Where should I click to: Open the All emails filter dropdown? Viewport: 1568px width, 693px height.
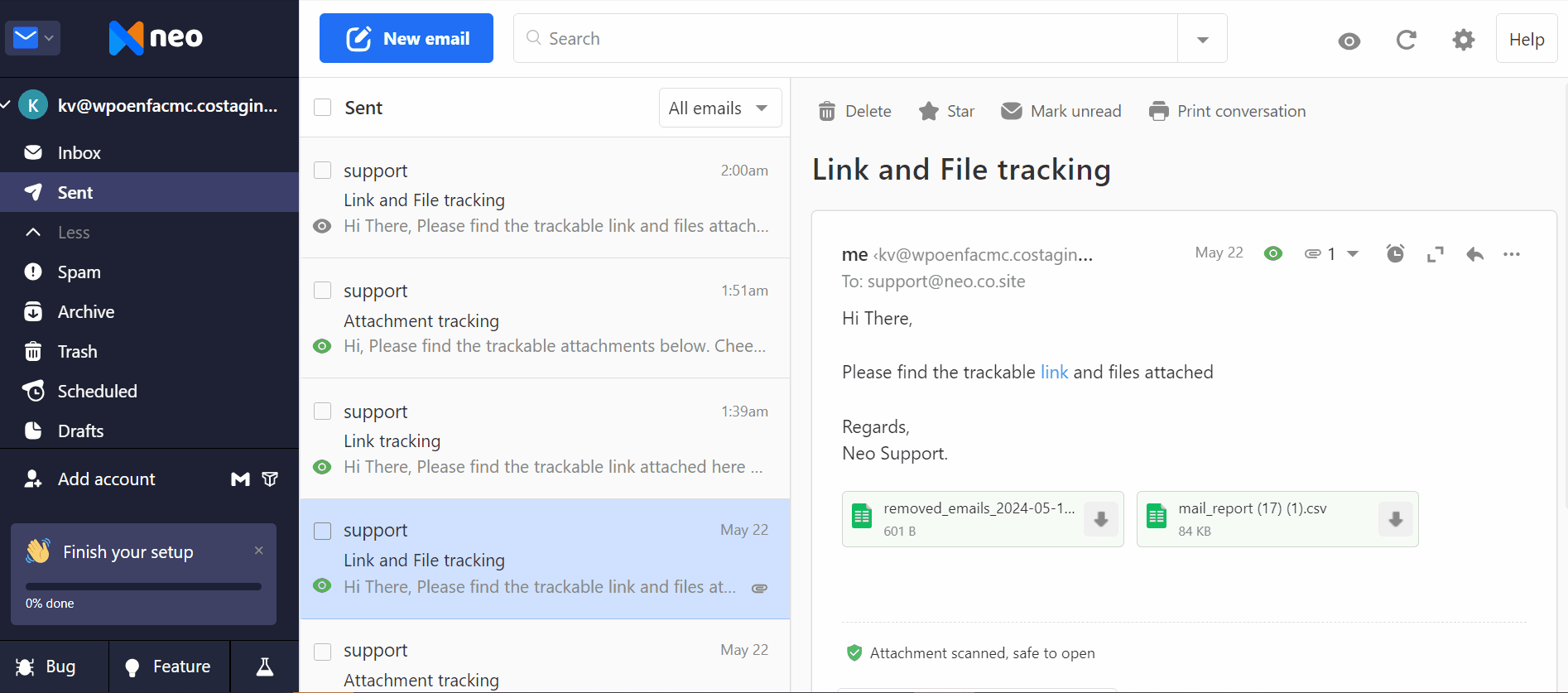720,108
